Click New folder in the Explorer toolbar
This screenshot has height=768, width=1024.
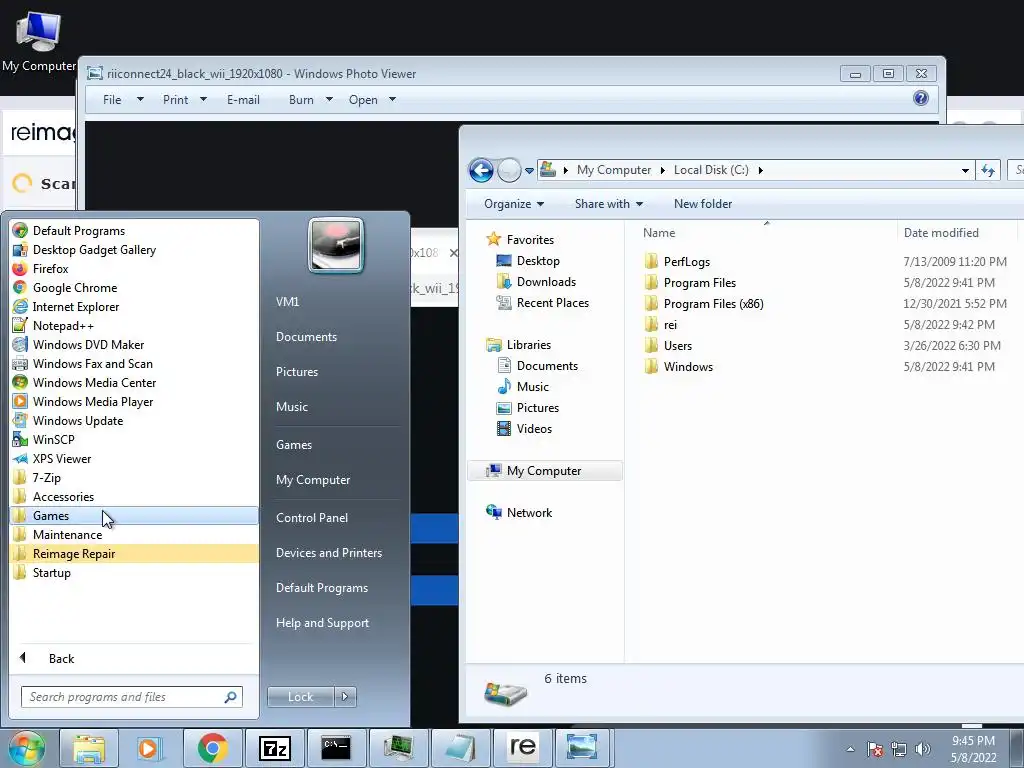click(x=703, y=204)
